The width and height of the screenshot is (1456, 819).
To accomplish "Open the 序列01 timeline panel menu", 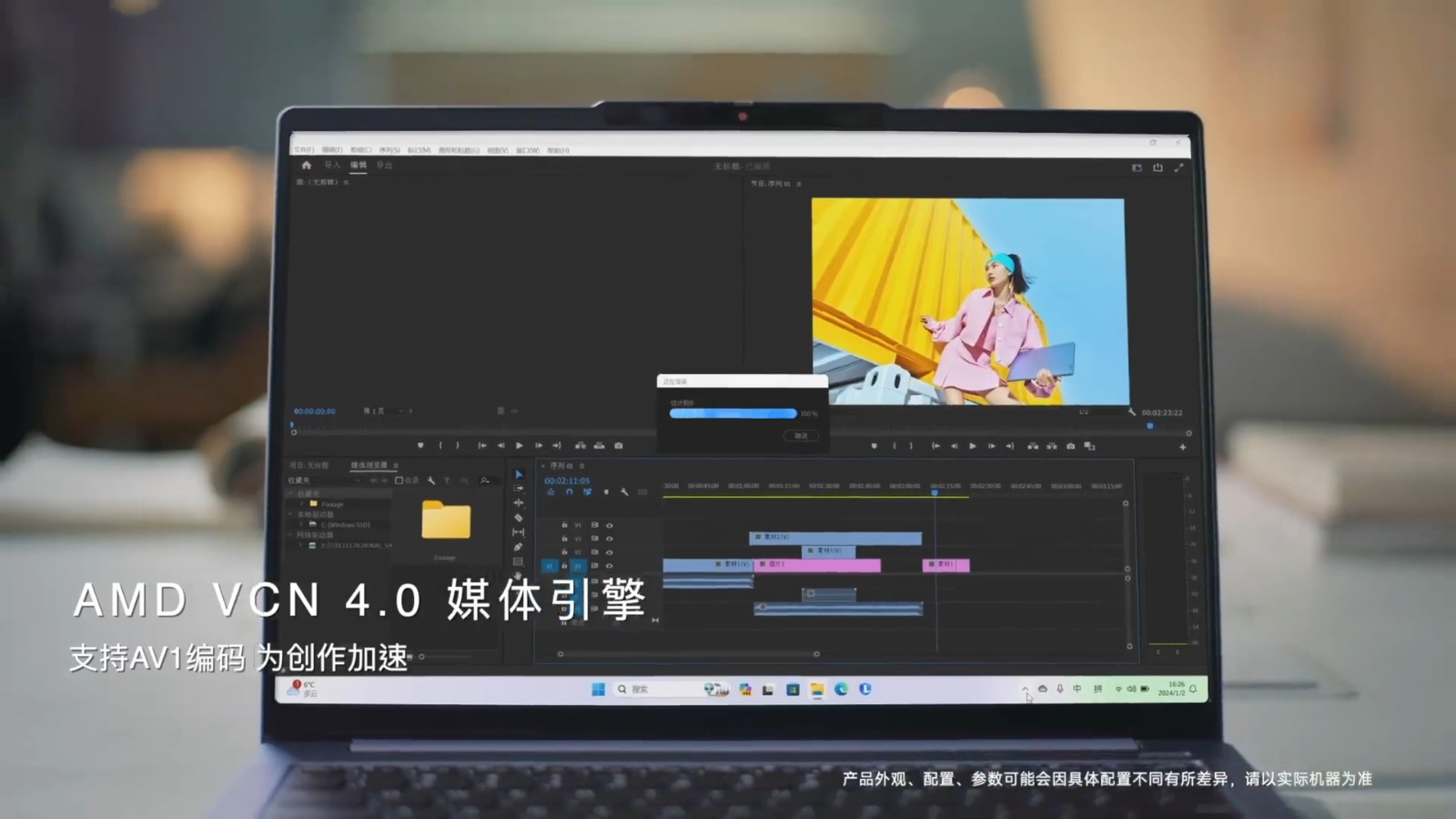I will (582, 466).
